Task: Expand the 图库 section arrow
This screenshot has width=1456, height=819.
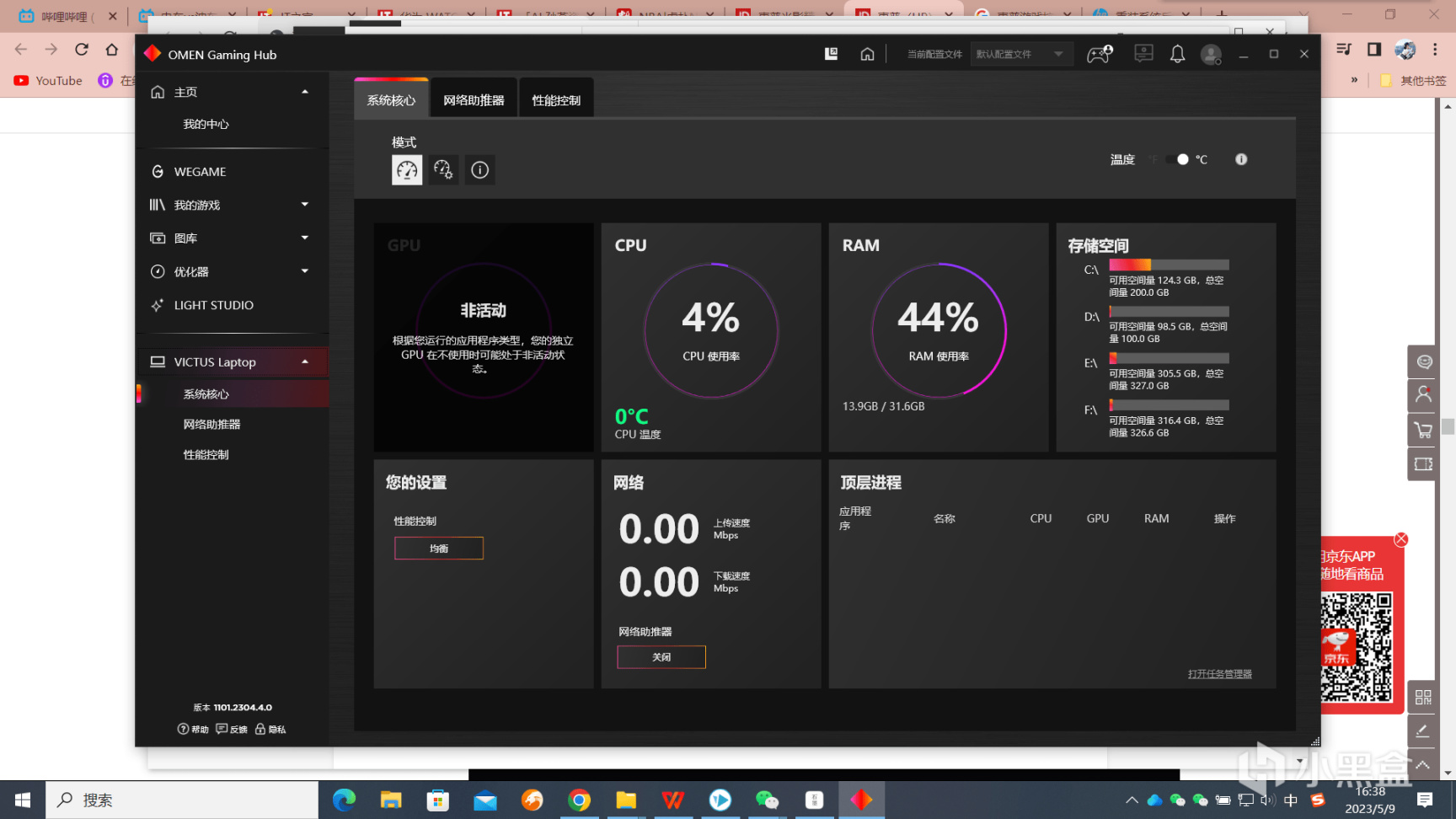Action: (305, 238)
